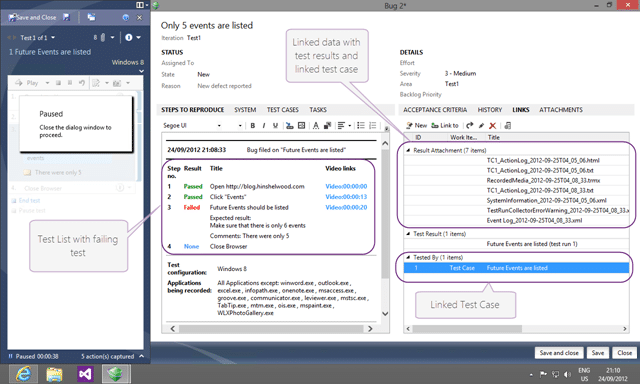Click the font color icon
Screen dimensions: 640x384
(316, 126)
